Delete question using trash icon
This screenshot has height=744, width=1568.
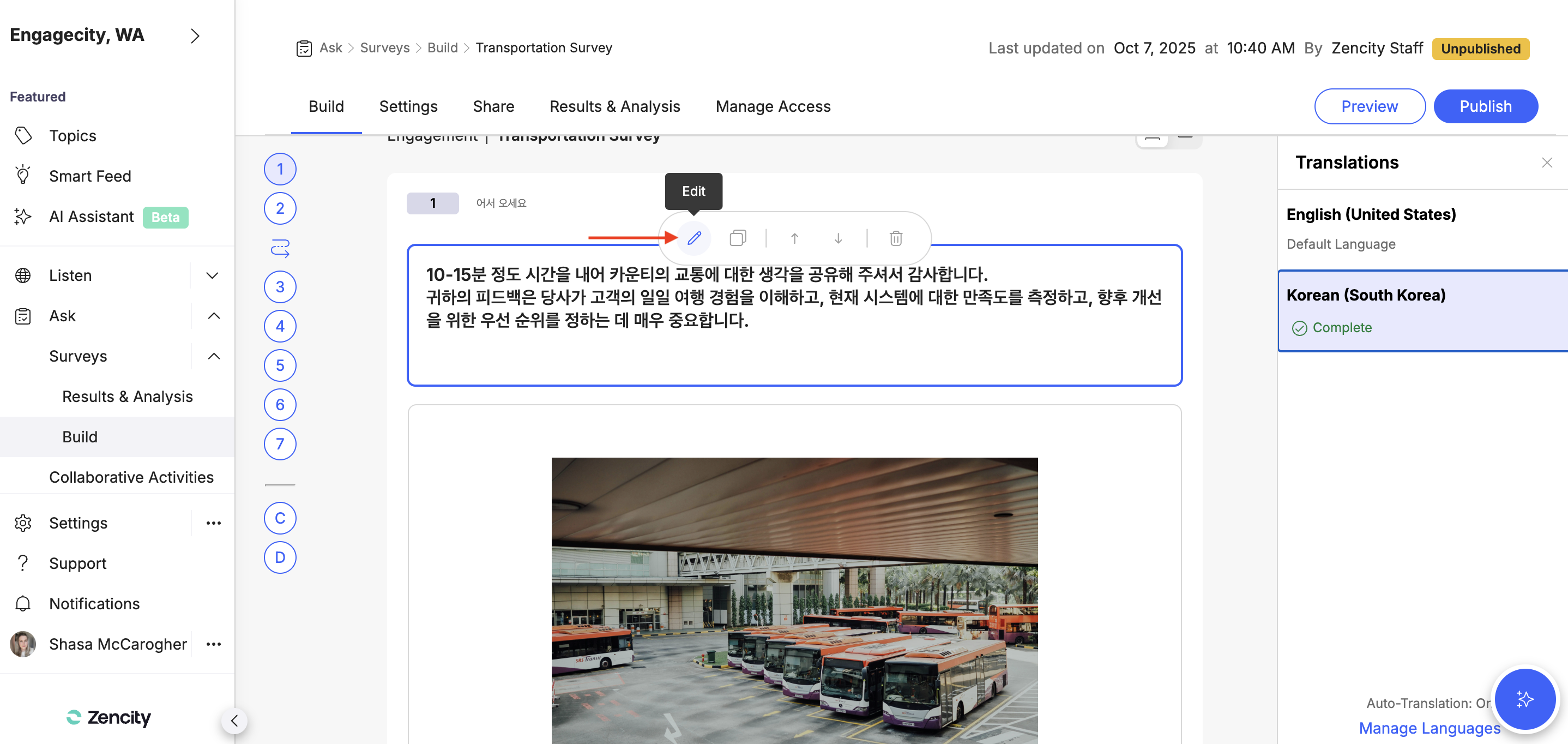[x=895, y=238]
